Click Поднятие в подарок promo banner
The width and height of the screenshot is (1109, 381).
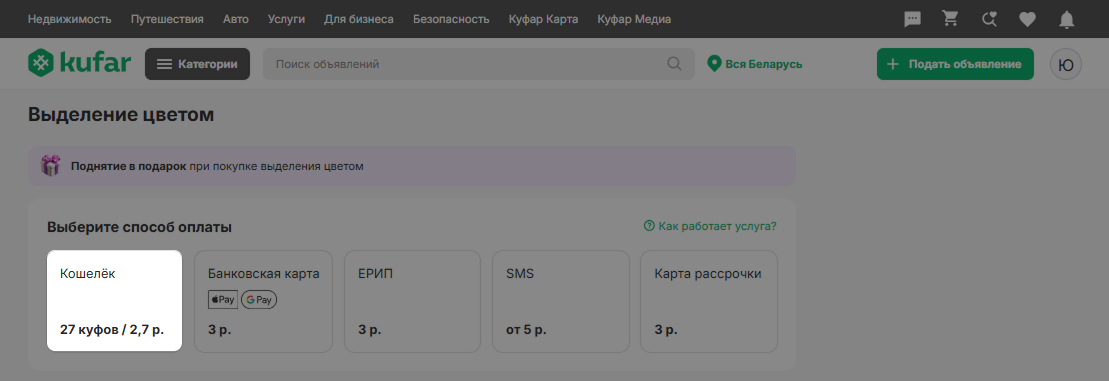tap(412, 166)
